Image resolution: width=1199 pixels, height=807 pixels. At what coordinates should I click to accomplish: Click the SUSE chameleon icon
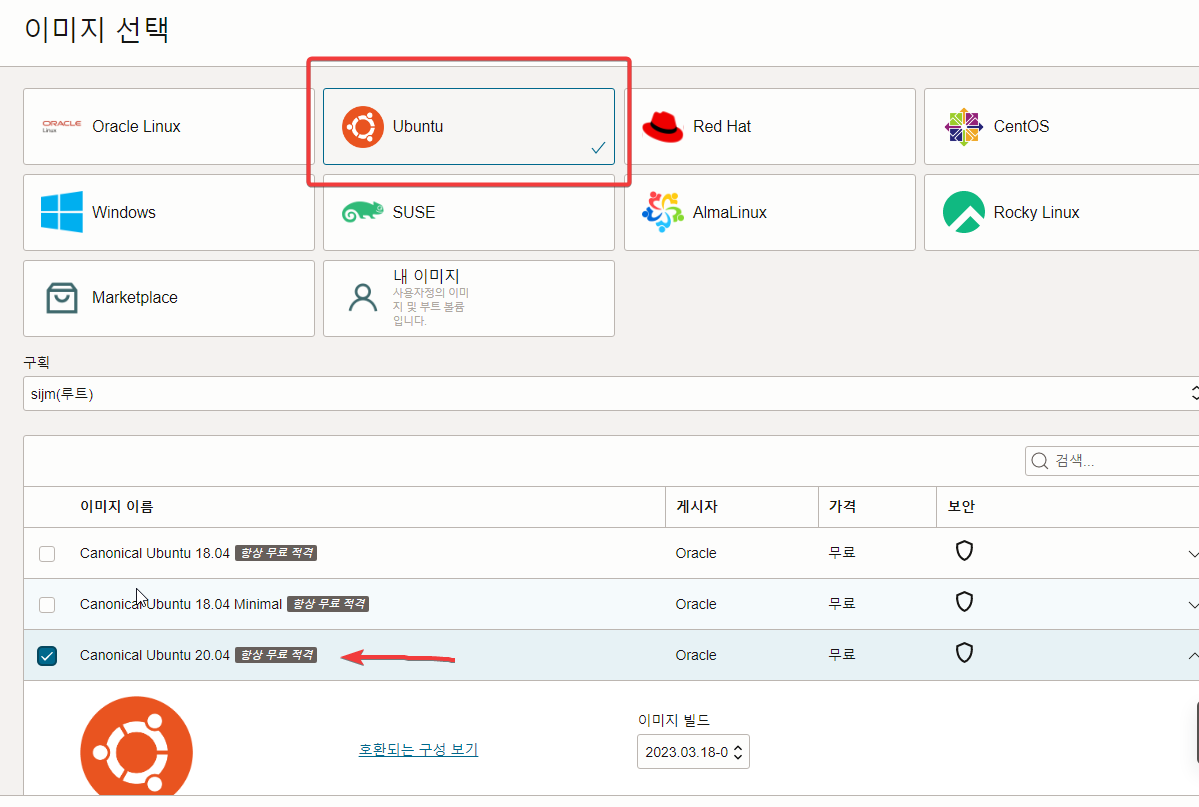362,212
